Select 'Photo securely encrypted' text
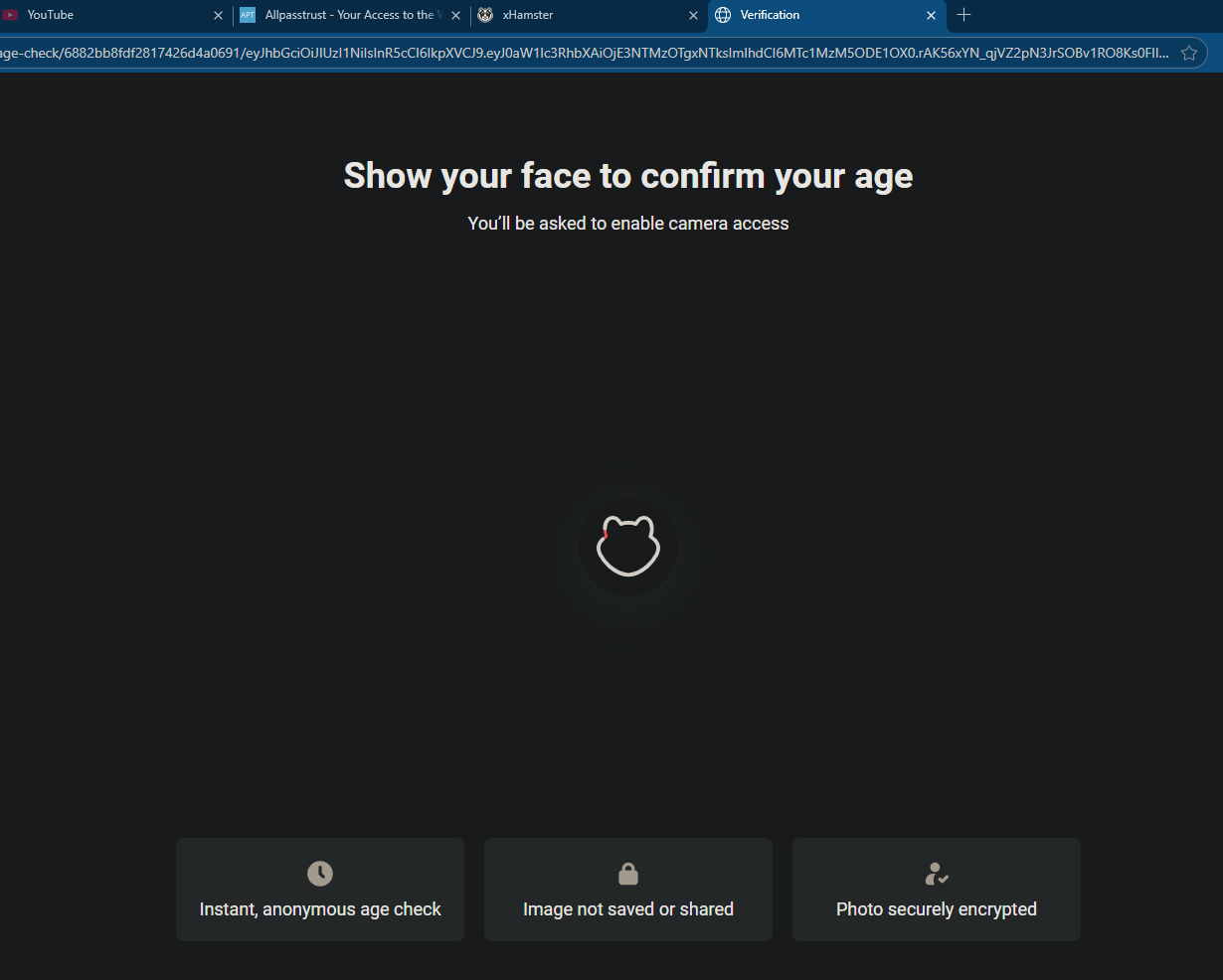The width and height of the screenshot is (1223, 980). tap(937, 909)
